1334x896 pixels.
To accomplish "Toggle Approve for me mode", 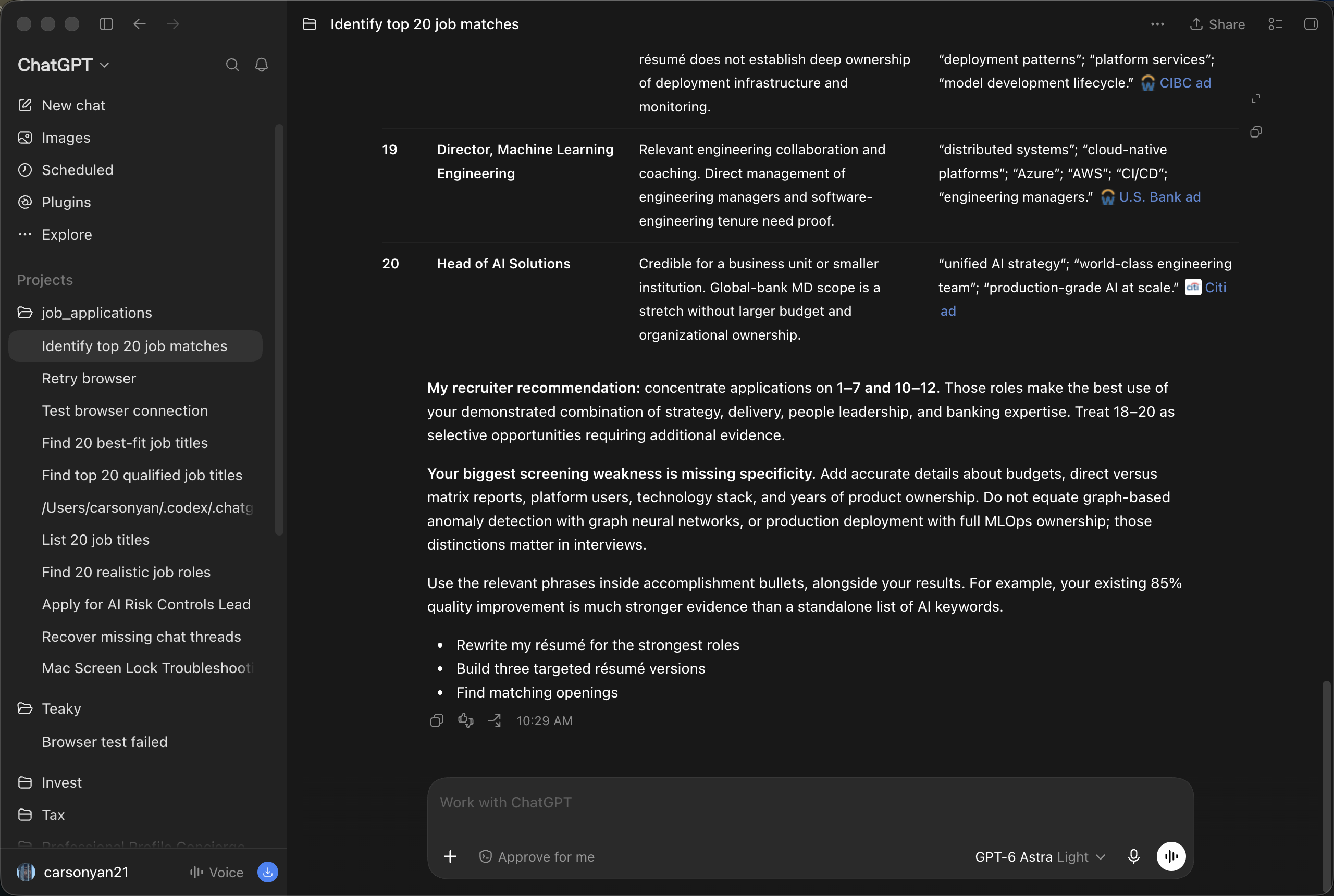I will (x=537, y=856).
